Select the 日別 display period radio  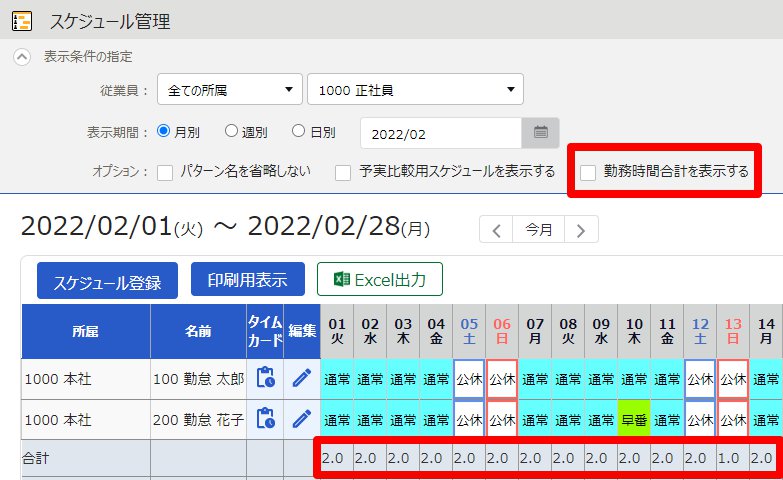(298, 131)
